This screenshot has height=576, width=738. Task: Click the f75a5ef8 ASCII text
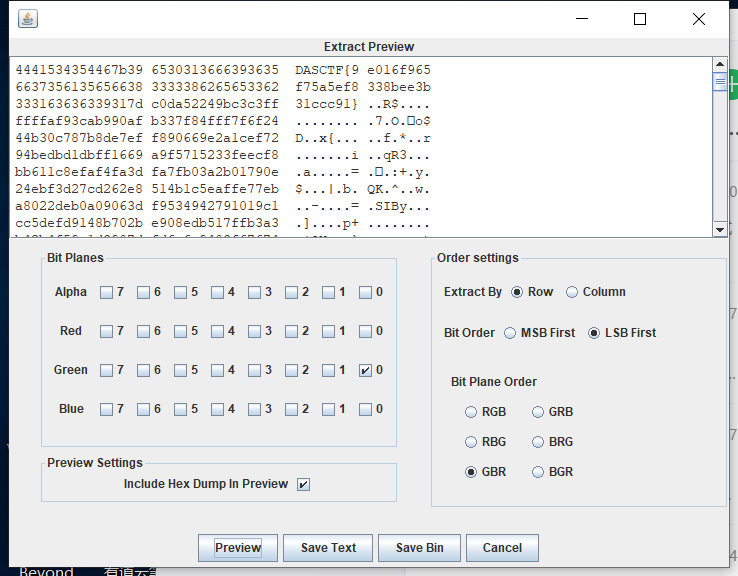(327, 87)
